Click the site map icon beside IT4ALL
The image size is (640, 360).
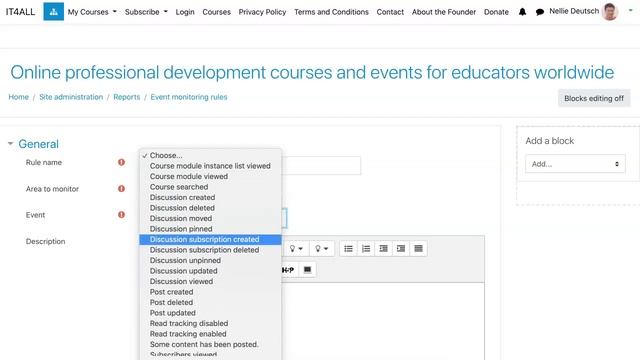click(53, 12)
